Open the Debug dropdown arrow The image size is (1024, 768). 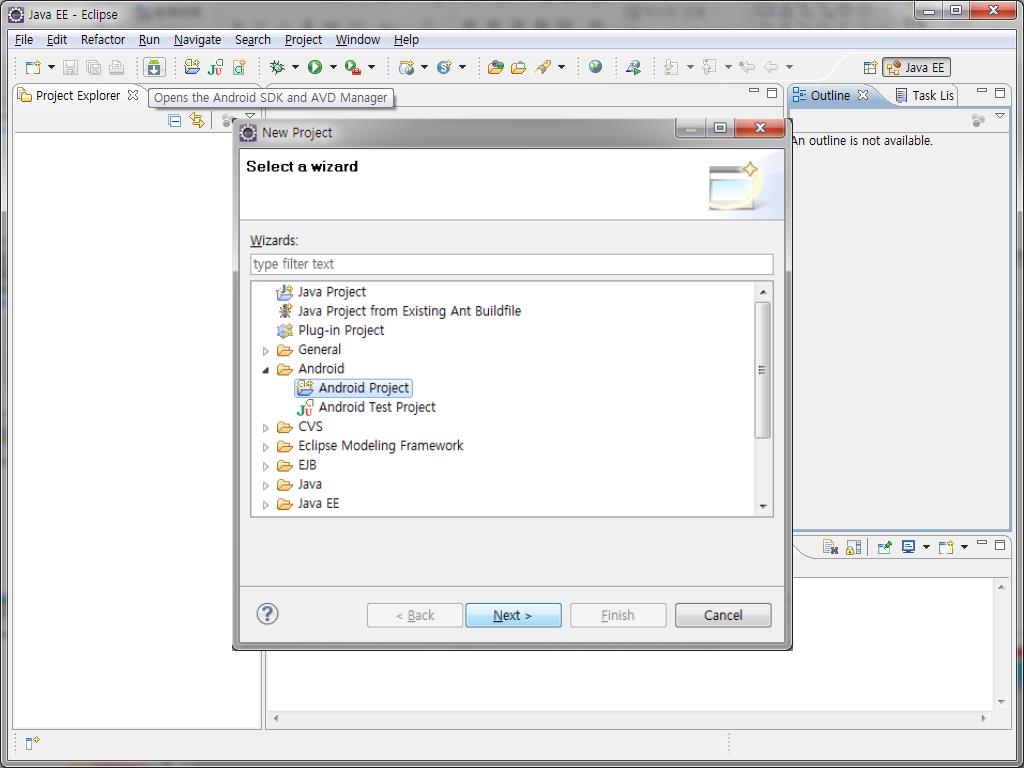tap(295, 67)
